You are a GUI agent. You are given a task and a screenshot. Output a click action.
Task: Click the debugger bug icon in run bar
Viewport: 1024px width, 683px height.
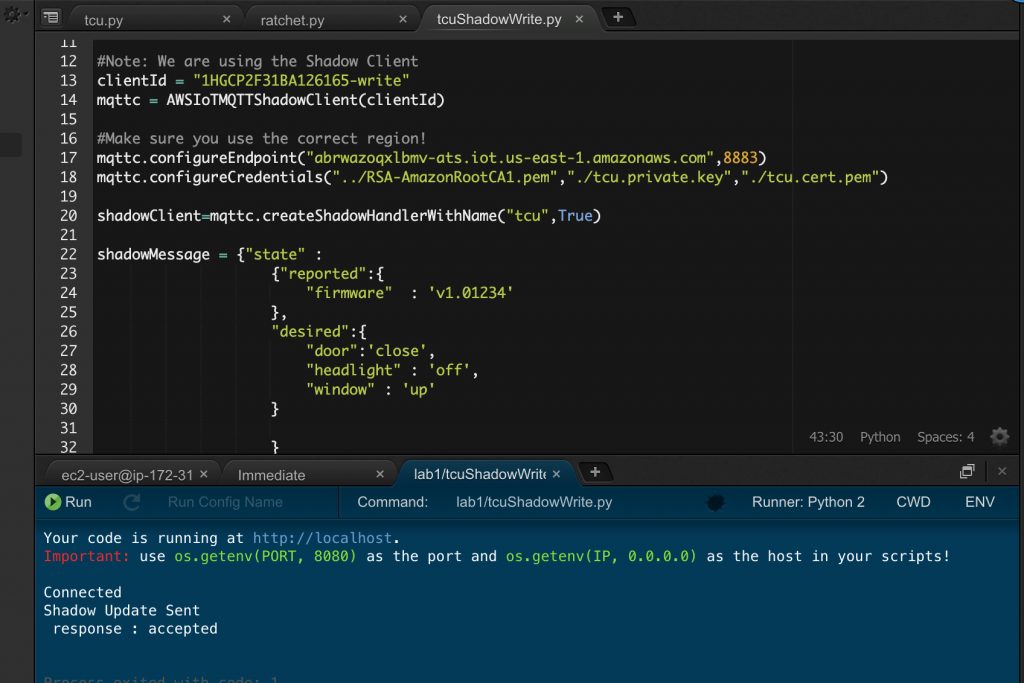pos(714,502)
